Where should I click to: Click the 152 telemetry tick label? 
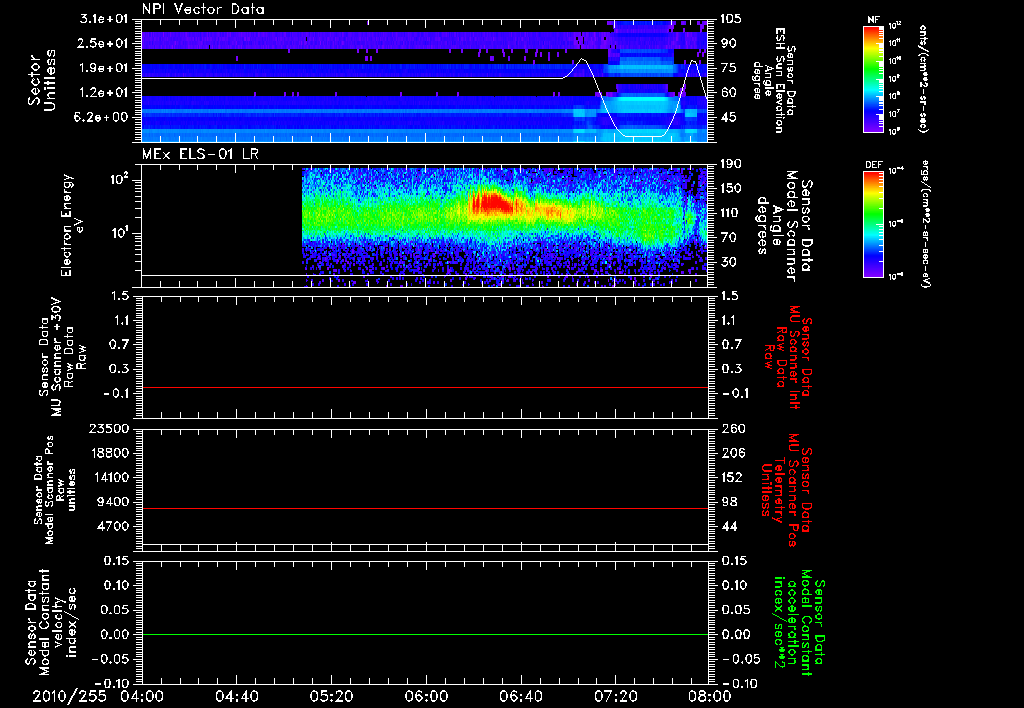coord(731,477)
